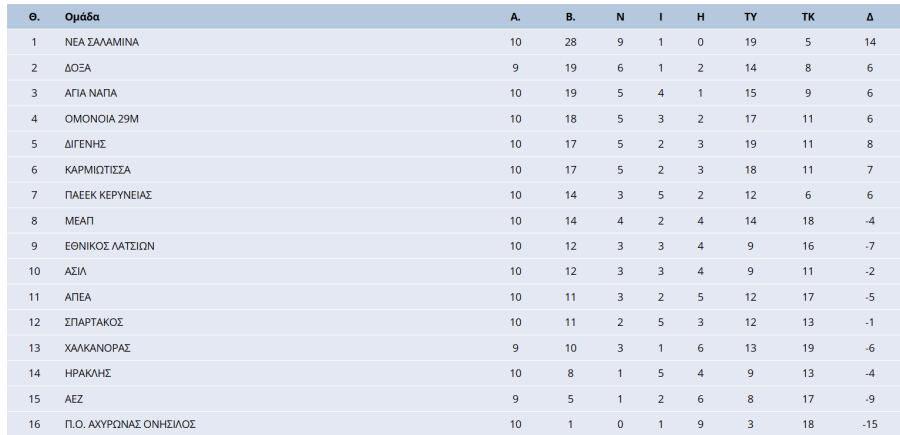Viewport: 900px width, 435px height.
Task: Click the Δ goal difference header
Action: click(x=870, y=17)
